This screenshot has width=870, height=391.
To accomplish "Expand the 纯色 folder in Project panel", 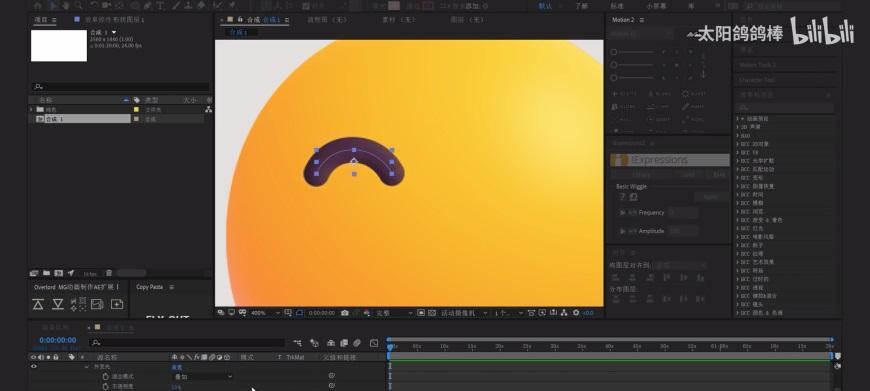I will point(31,110).
